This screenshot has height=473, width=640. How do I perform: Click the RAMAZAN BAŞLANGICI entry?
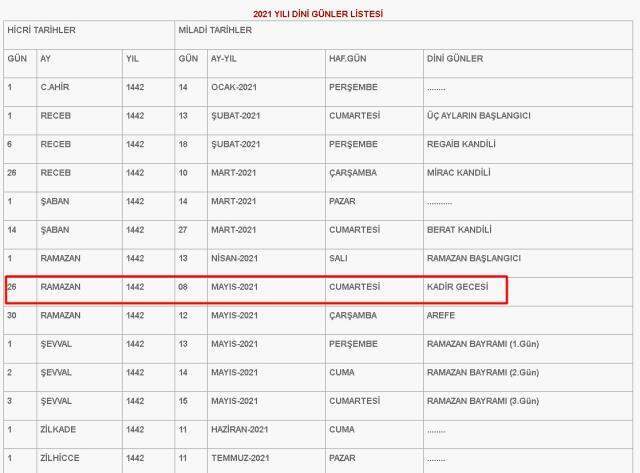[474, 258]
